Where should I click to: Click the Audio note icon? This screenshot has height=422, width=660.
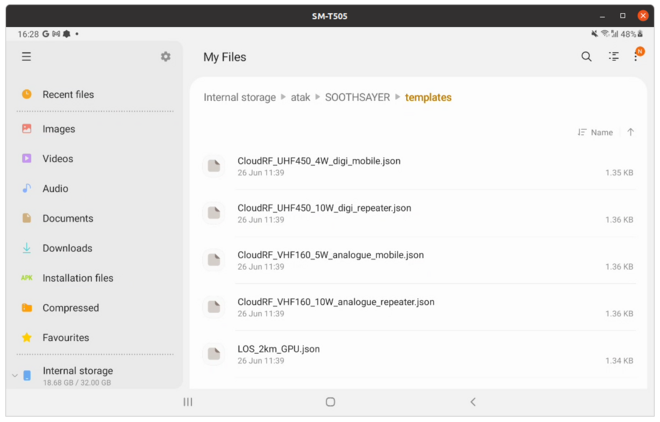click(x=27, y=188)
